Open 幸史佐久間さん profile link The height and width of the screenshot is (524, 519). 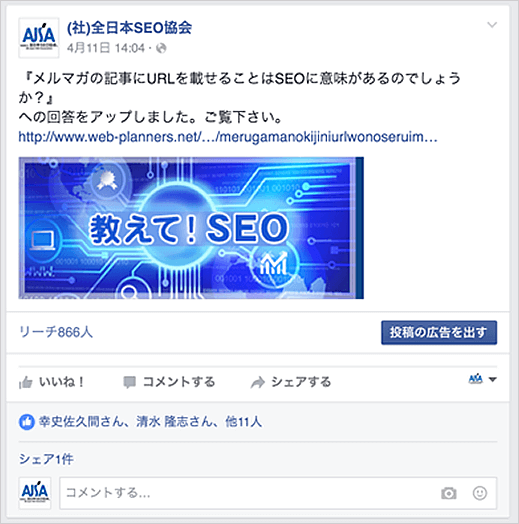click(81, 422)
